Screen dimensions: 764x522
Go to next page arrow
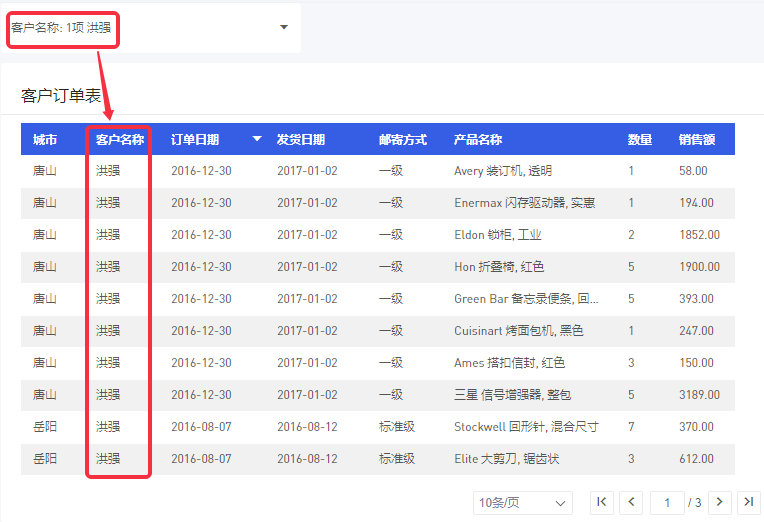point(719,502)
